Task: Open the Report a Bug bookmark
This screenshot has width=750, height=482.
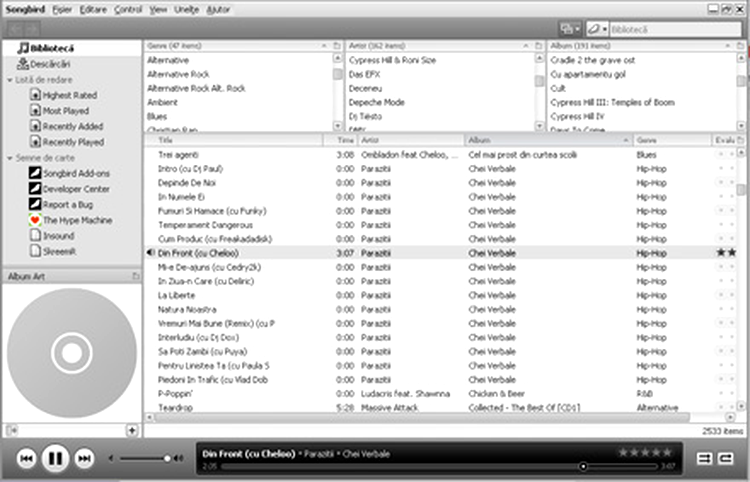Action: pyautogui.click(x=61, y=205)
